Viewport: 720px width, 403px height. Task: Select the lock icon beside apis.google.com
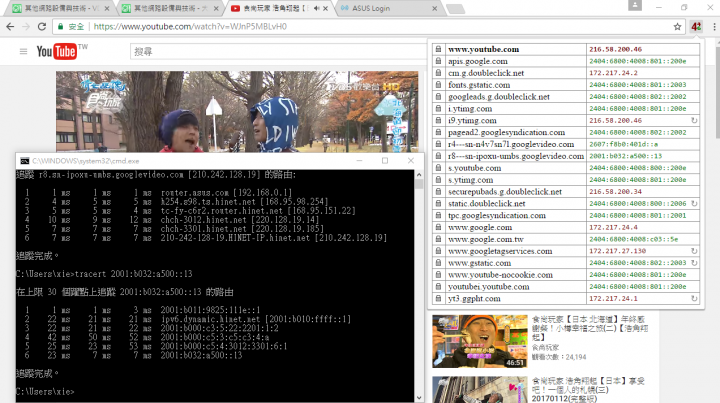(x=439, y=61)
